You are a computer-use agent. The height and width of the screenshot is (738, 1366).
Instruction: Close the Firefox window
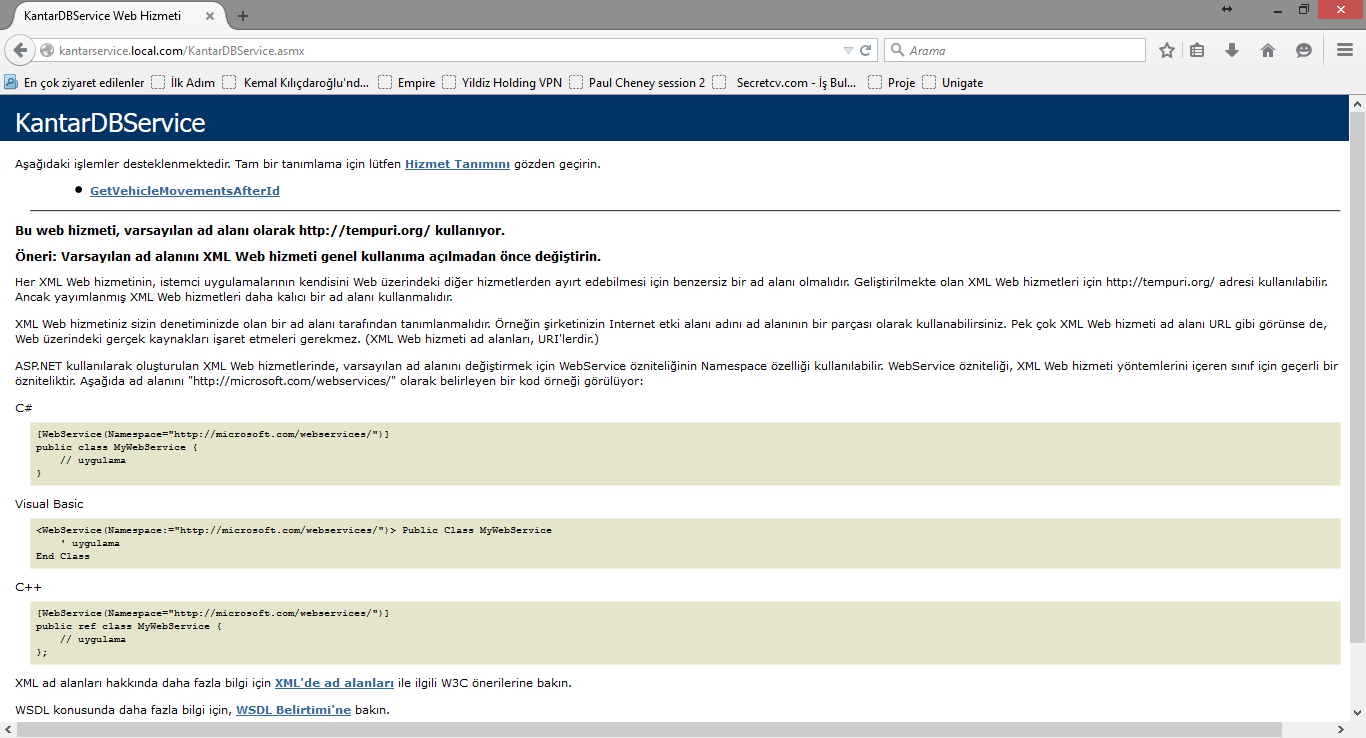(1340, 9)
